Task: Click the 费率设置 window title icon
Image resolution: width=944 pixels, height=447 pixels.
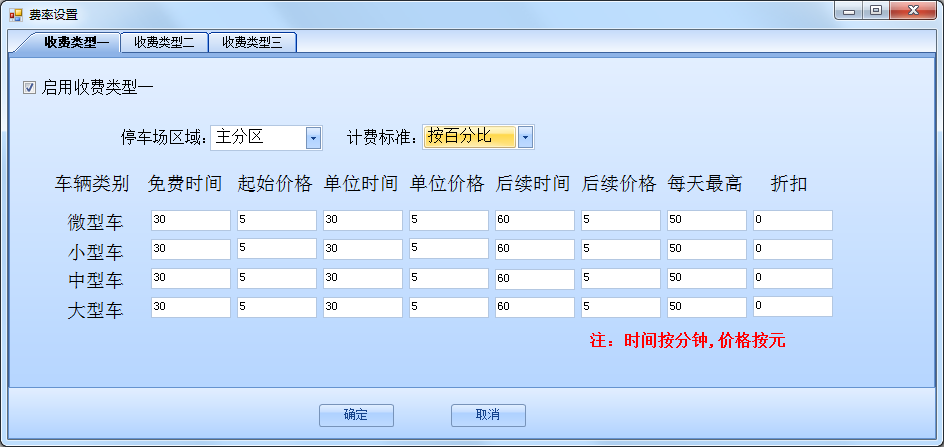Action: 15,14
